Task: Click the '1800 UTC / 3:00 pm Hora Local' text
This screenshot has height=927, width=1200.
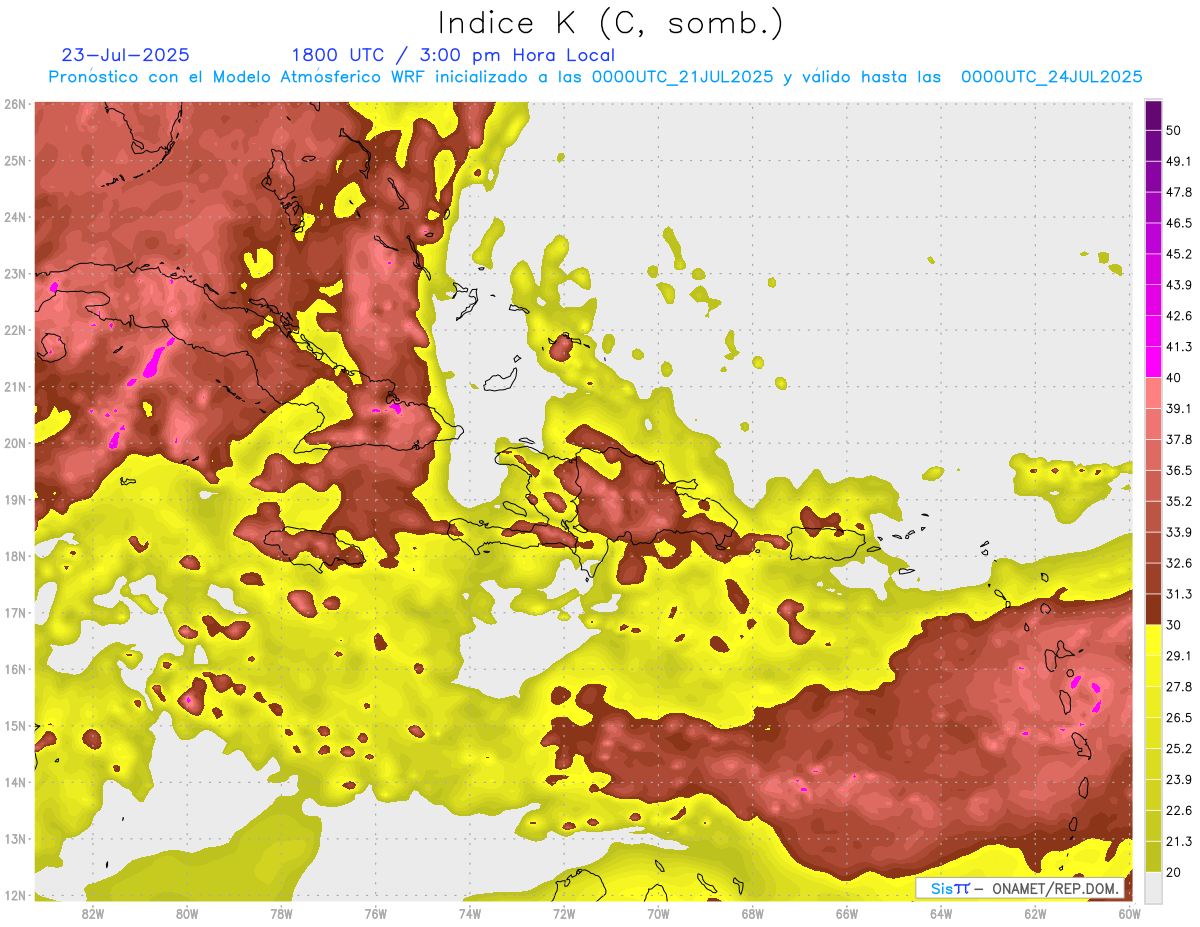Action: click(x=453, y=55)
